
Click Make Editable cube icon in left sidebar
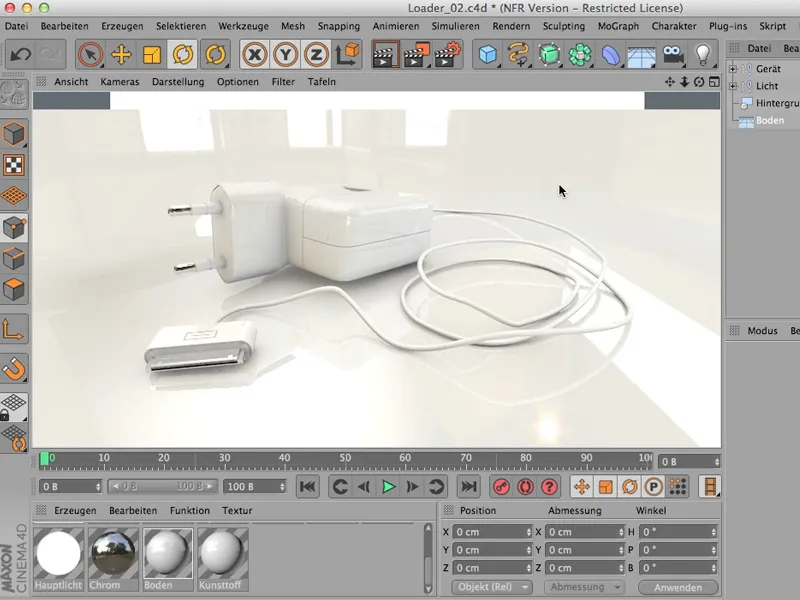(14, 134)
